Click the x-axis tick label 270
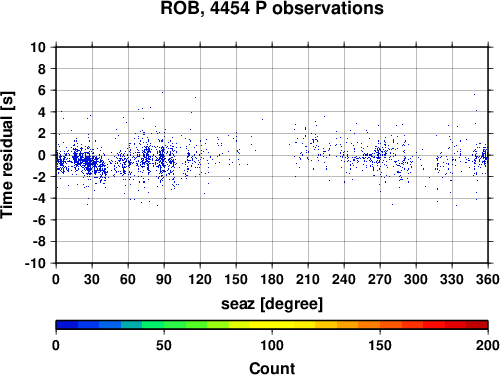The width and height of the screenshot is (500, 375). point(380,279)
